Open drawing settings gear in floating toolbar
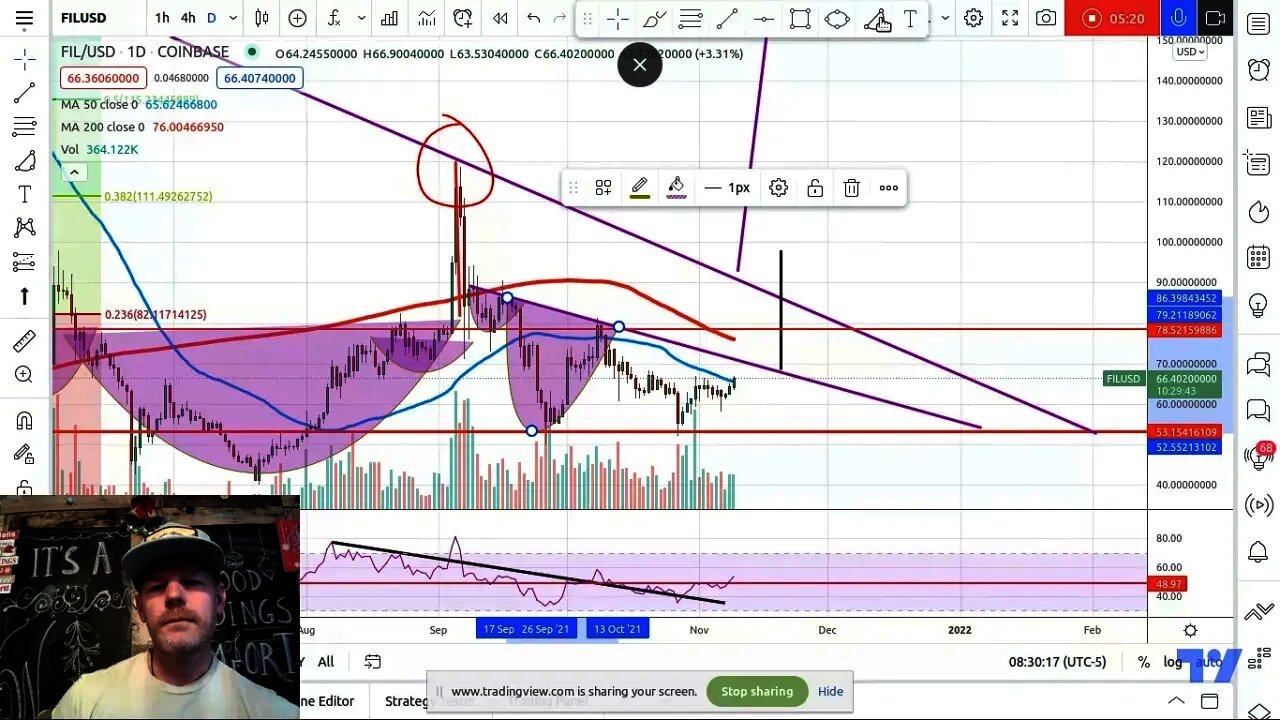 [x=778, y=187]
